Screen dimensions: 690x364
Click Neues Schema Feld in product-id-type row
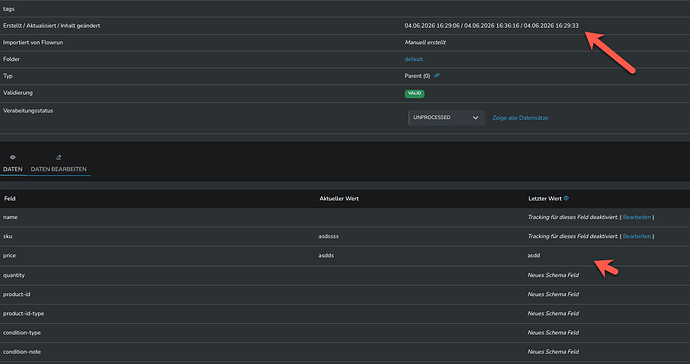553,313
